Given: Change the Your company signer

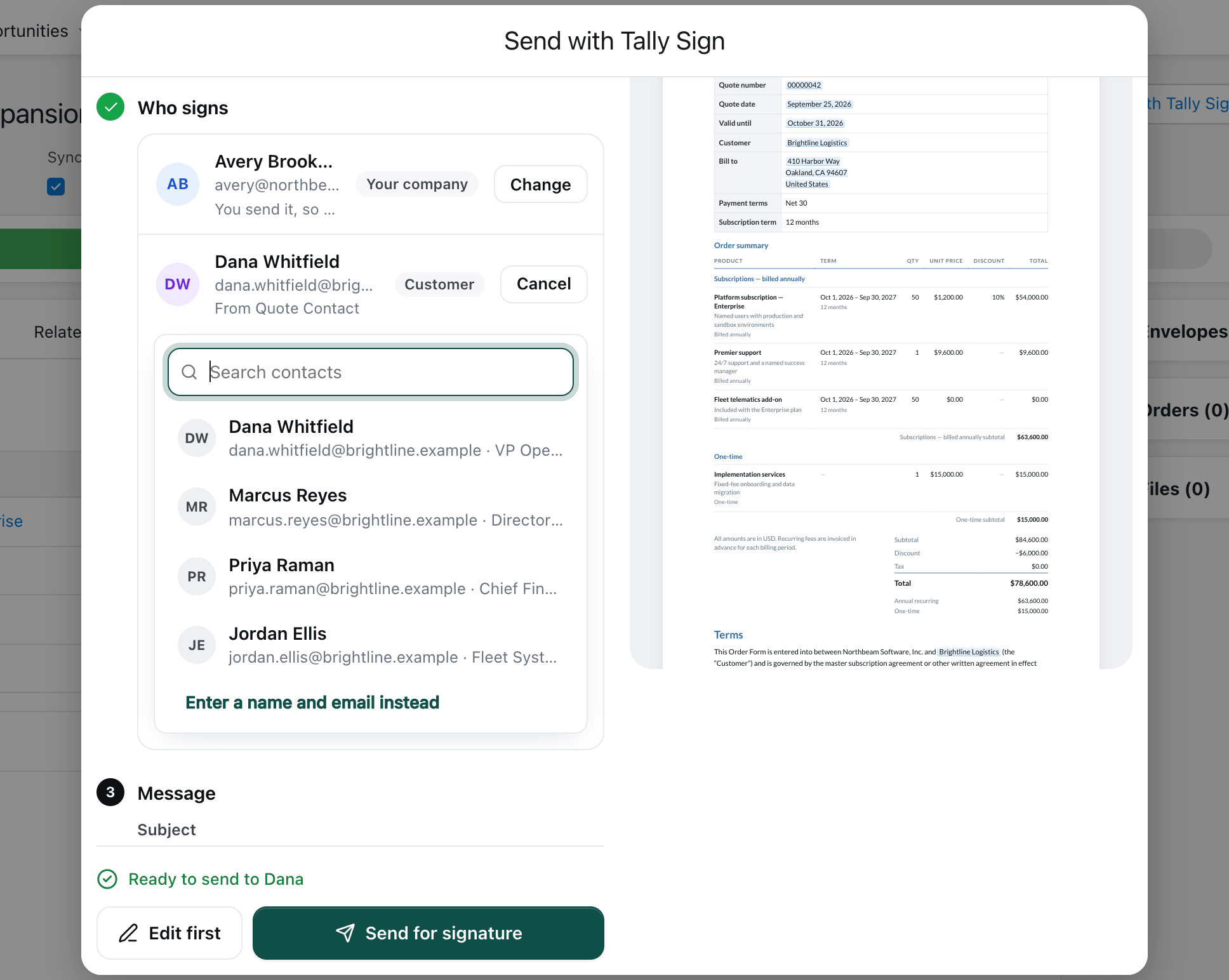Looking at the screenshot, I should [x=541, y=184].
